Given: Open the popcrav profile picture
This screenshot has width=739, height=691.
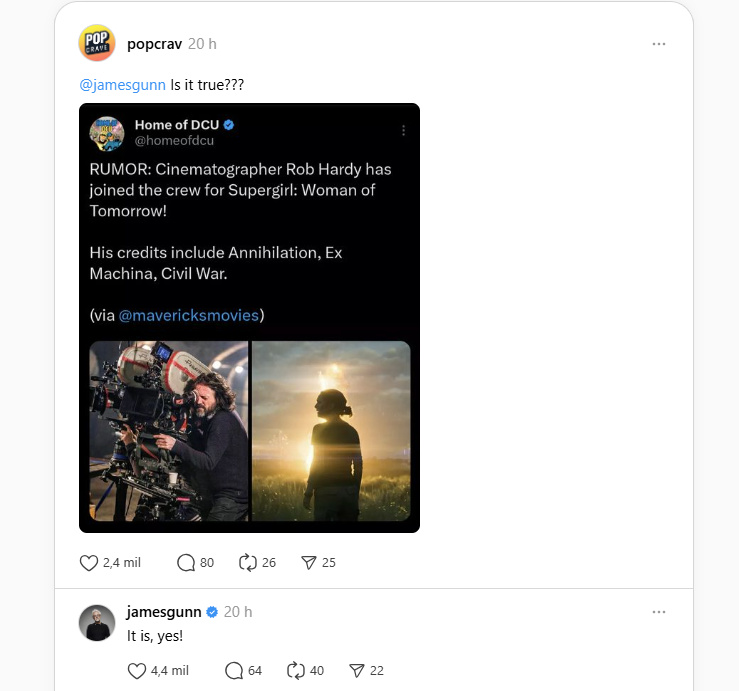Looking at the screenshot, I should 96,43.
